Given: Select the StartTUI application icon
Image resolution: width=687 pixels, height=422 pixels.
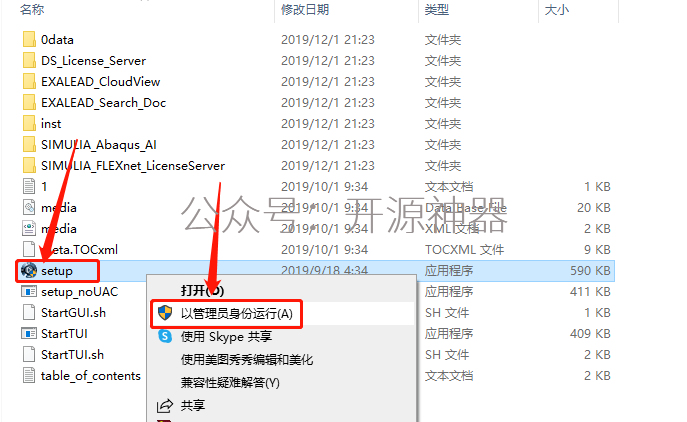Looking at the screenshot, I should point(29,334).
